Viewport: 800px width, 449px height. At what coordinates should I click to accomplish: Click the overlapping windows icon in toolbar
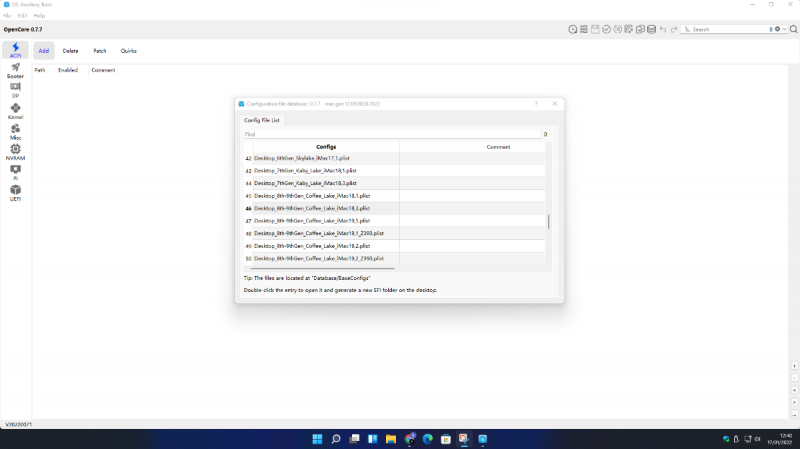[640, 30]
